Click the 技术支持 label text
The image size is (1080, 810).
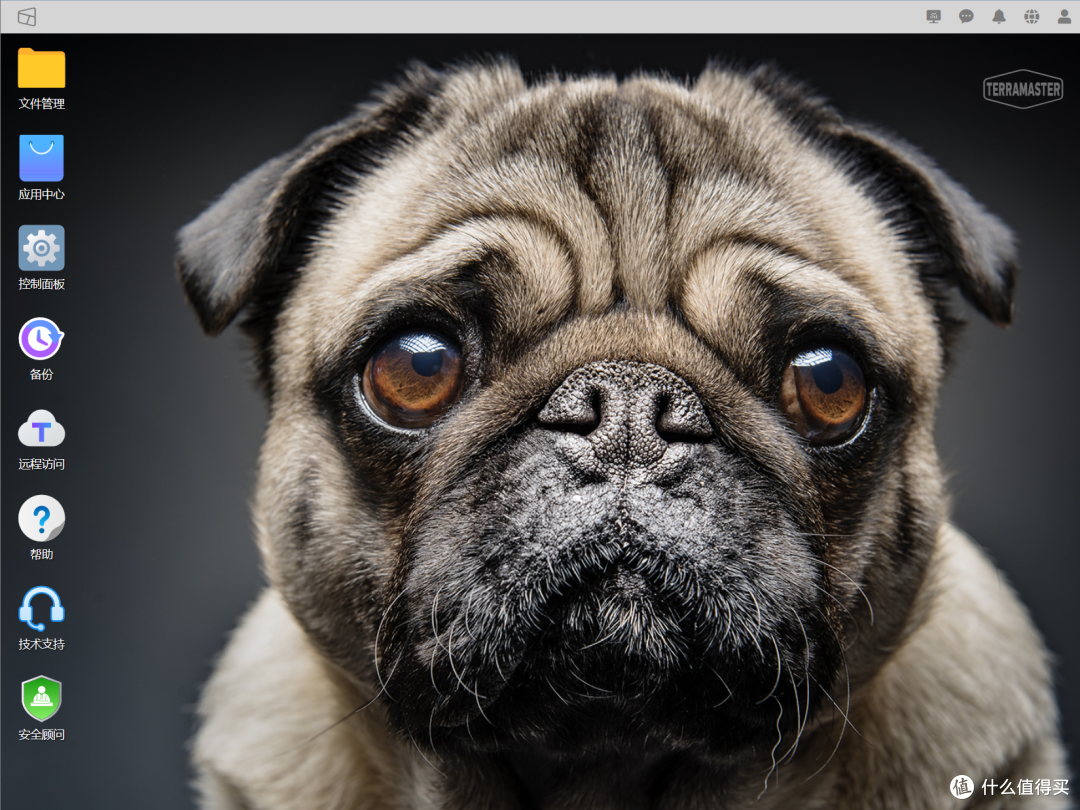41,644
